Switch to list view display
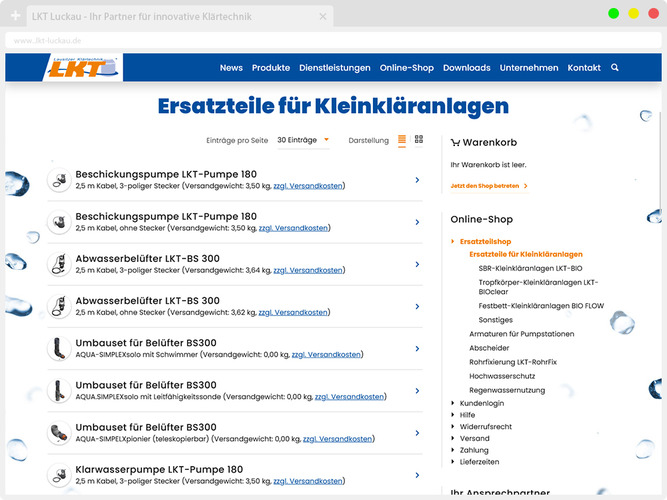667x500 pixels. pos(403,140)
